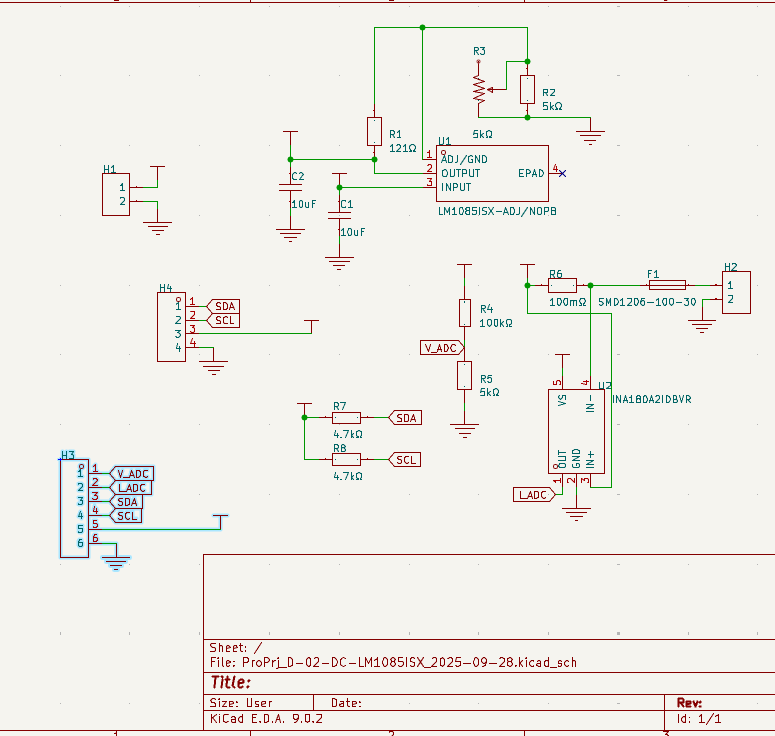This screenshot has width=775, height=736.
Task: Click the H1 two-pin connector symbol
Action: (x=117, y=194)
